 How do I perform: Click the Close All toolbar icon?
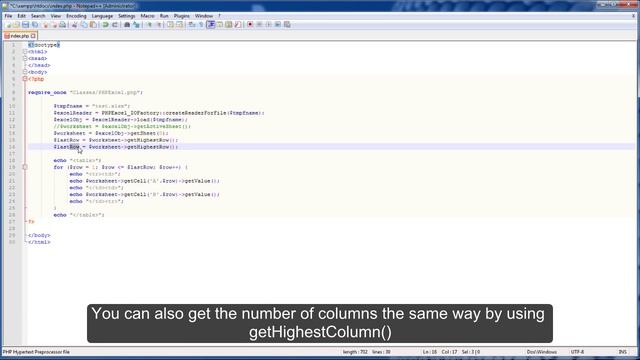[54, 24]
